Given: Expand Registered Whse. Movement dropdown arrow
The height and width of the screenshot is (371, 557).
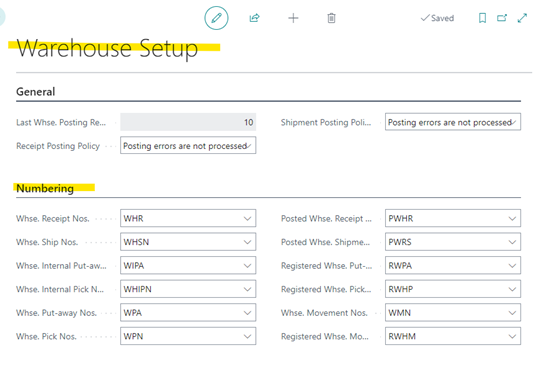Looking at the screenshot, I should click(x=512, y=336).
